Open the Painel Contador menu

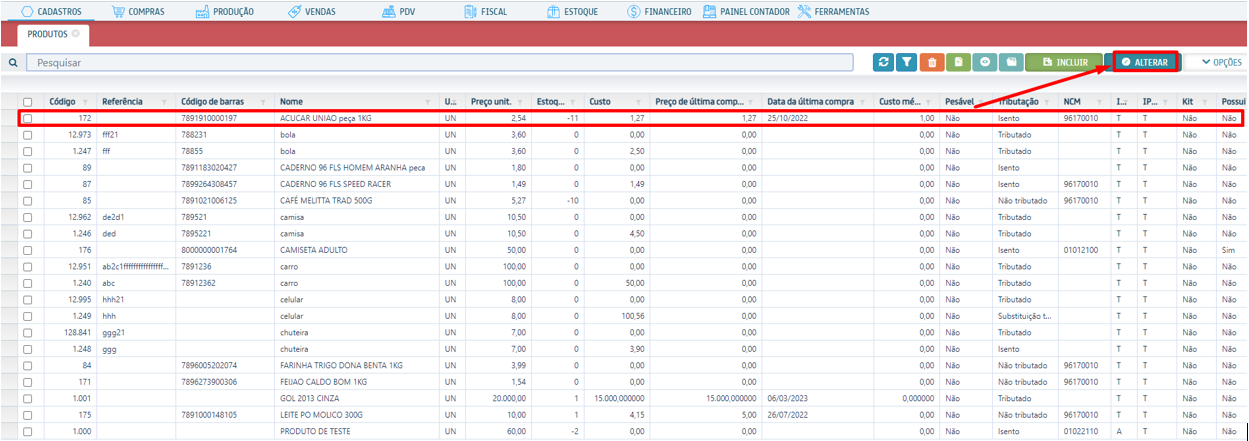tap(746, 12)
